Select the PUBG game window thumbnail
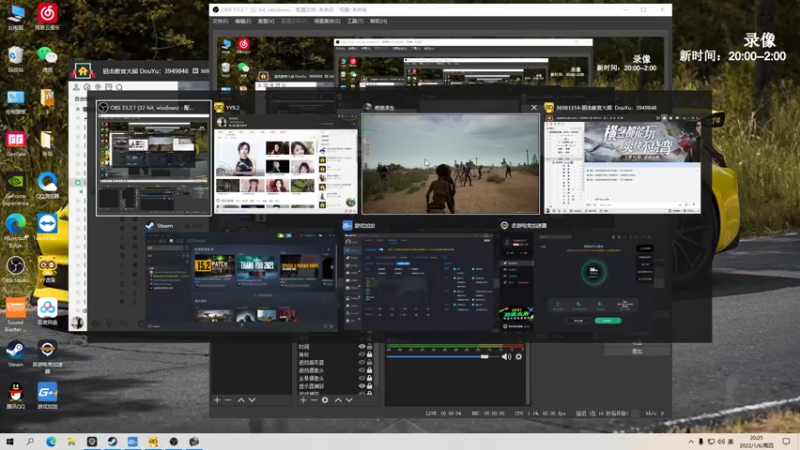The height and width of the screenshot is (450, 800). tap(449, 163)
